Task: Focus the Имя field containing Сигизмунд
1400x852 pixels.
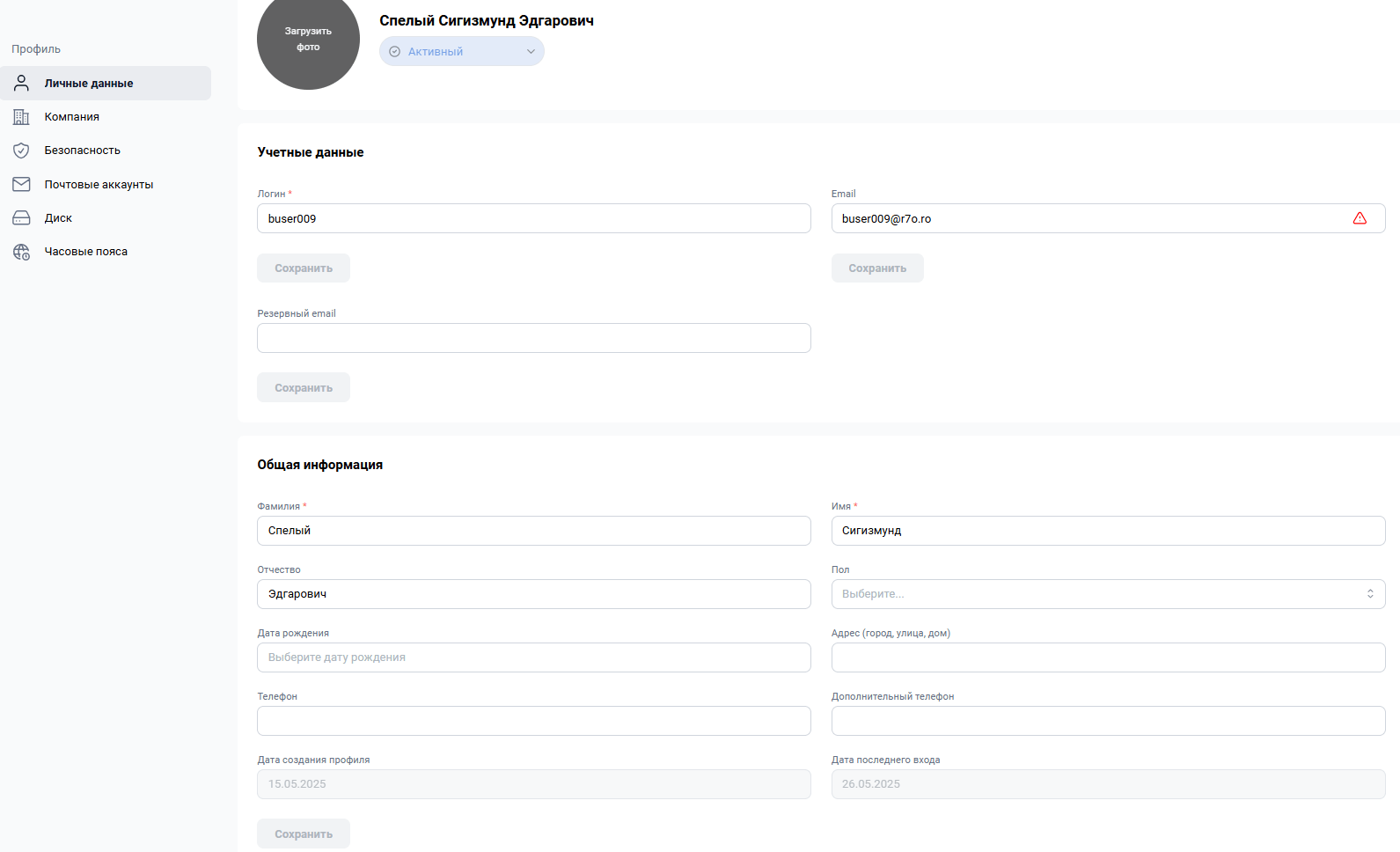Action: (1108, 531)
